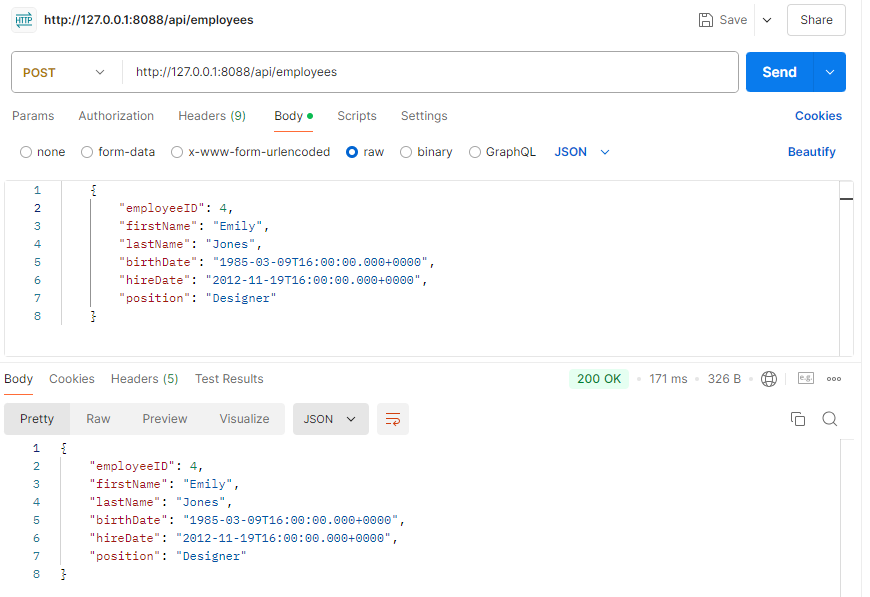Click inside the request URL field

tap(400, 72)
